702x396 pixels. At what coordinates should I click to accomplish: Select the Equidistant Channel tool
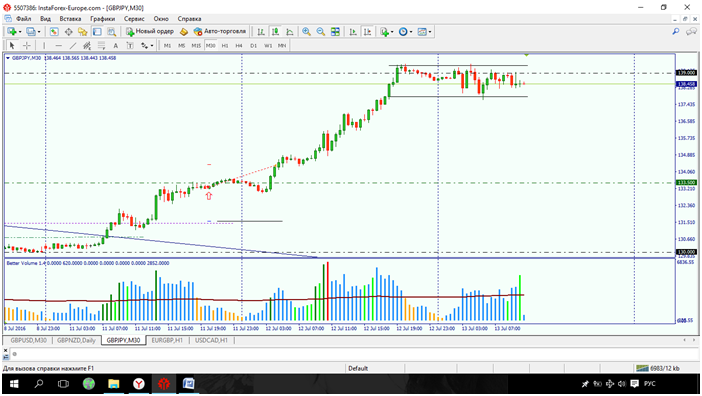click(87, 45)
